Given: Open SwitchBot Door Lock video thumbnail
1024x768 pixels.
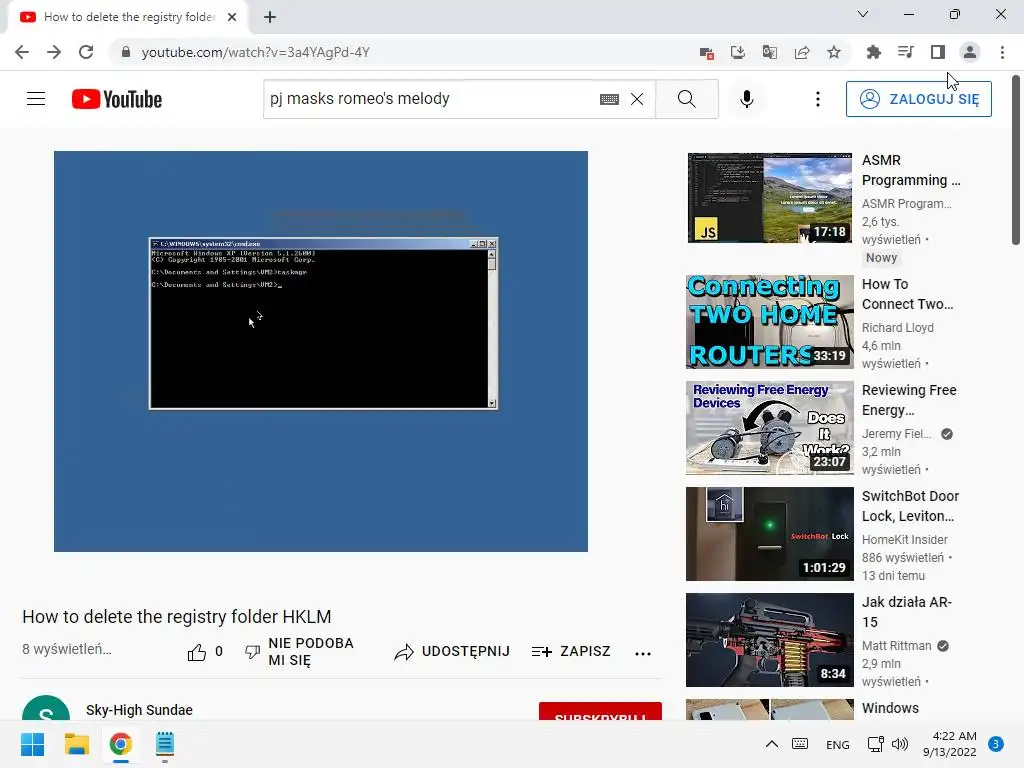Looking at the screenshot, I should click(769, 534).
